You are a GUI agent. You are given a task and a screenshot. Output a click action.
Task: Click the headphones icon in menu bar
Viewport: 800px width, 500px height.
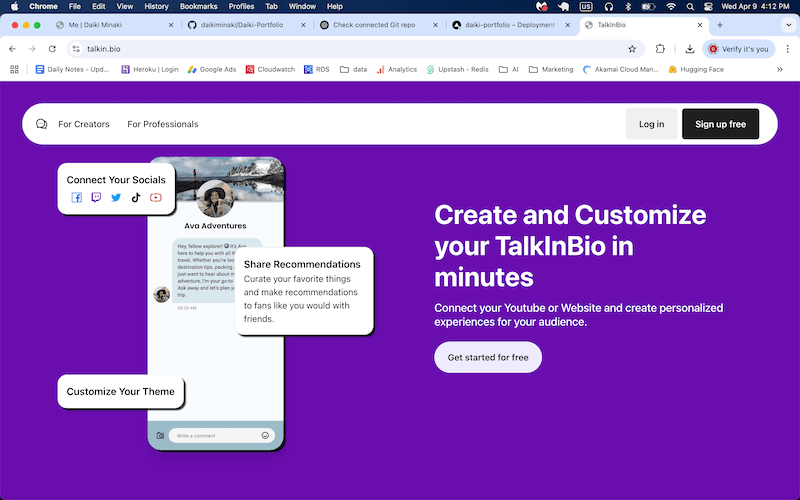[609, 7]
